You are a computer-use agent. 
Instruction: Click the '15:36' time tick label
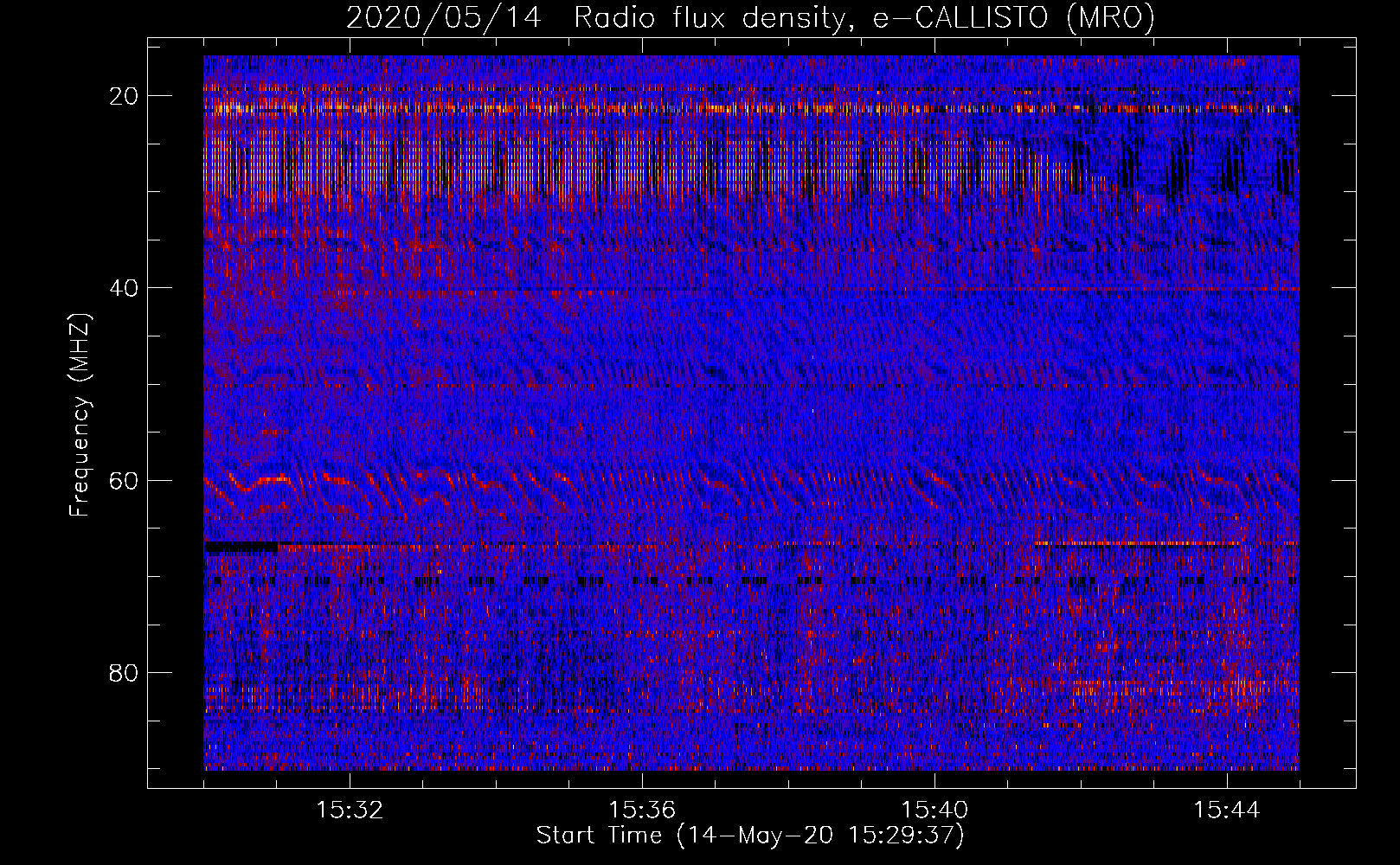tap(642, 811)
